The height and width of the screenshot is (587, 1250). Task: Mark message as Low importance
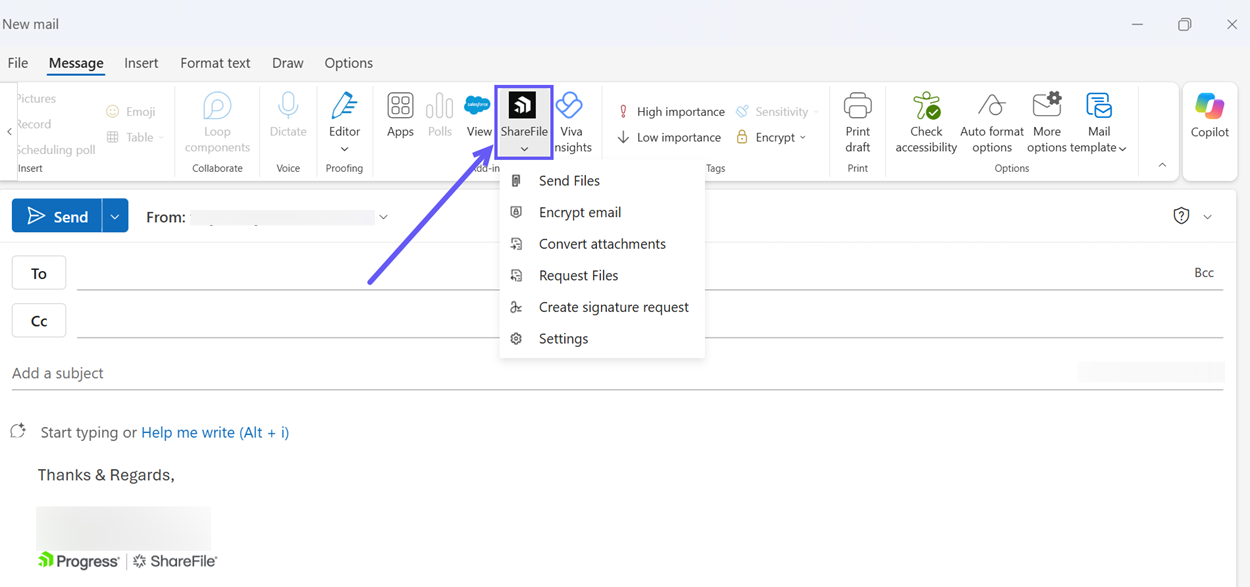[669, 137]
